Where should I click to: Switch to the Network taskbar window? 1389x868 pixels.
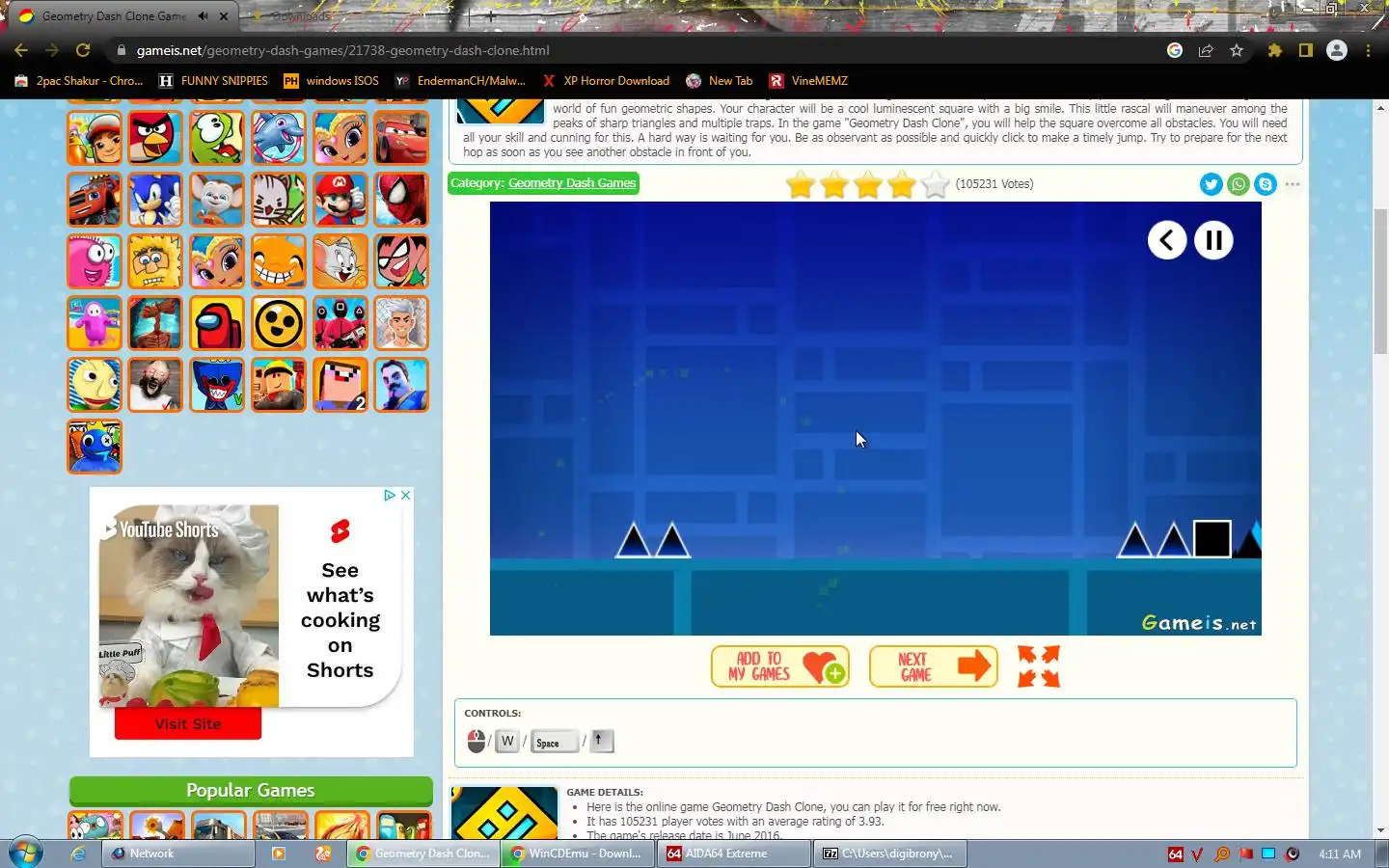(x=178, y=854)
